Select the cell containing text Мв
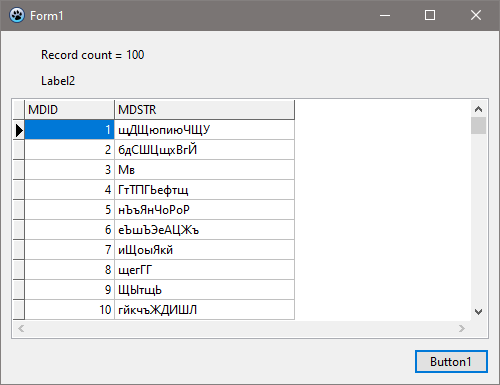Viewport: 500px width, 385px height. click(x=204, y=170)
